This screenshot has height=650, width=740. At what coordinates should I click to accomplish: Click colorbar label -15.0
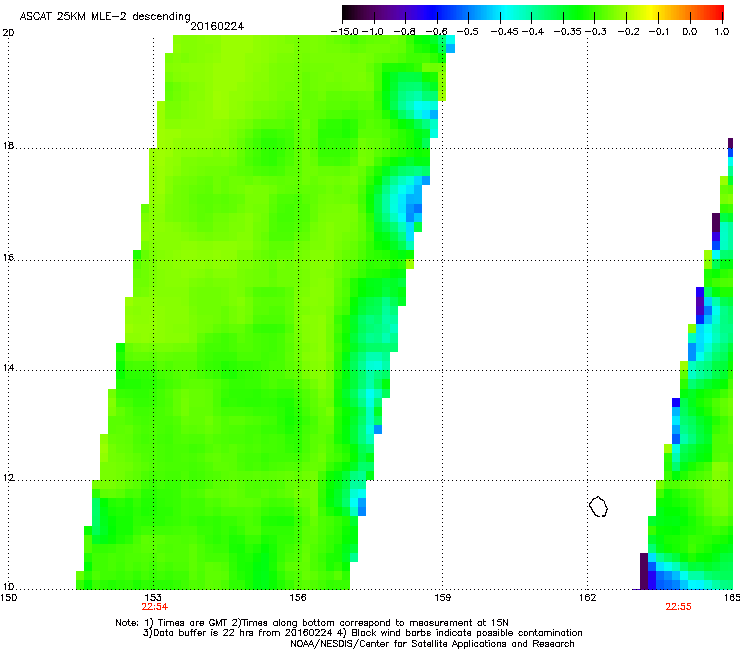click(345, 32)
